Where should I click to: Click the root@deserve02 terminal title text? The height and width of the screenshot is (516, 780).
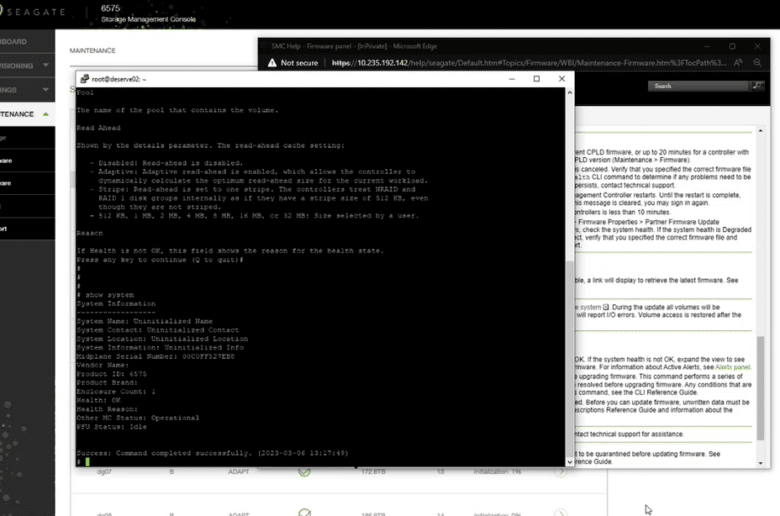coord(118,79)
